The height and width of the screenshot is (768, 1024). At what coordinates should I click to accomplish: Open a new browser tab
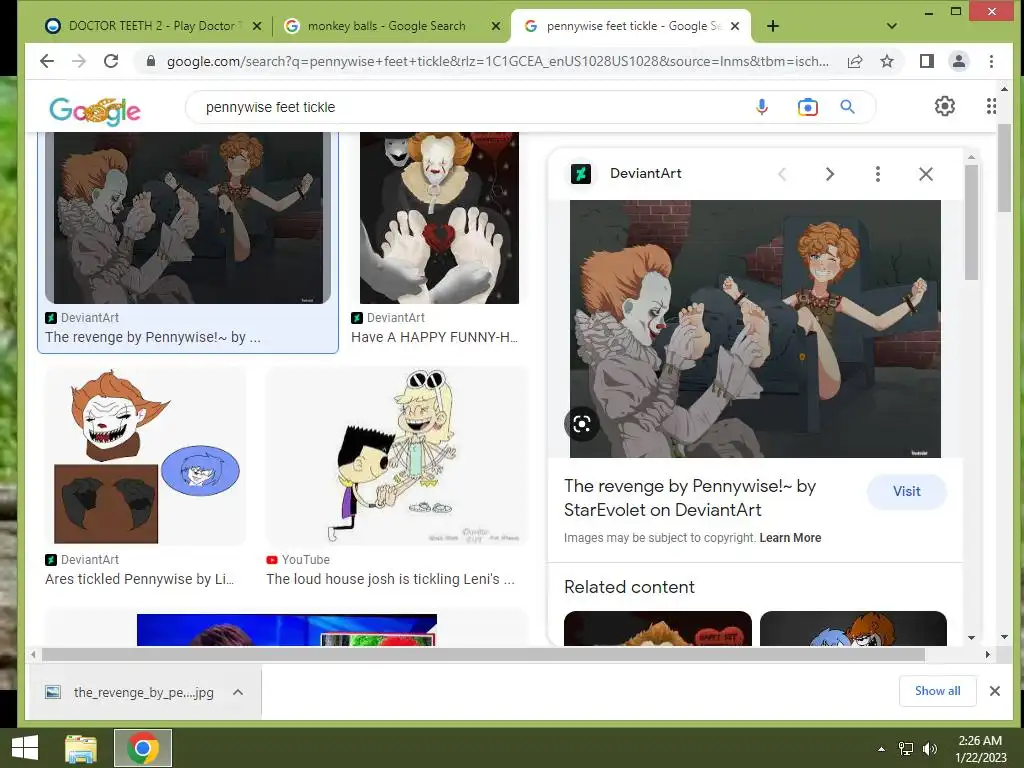point(773,26)
